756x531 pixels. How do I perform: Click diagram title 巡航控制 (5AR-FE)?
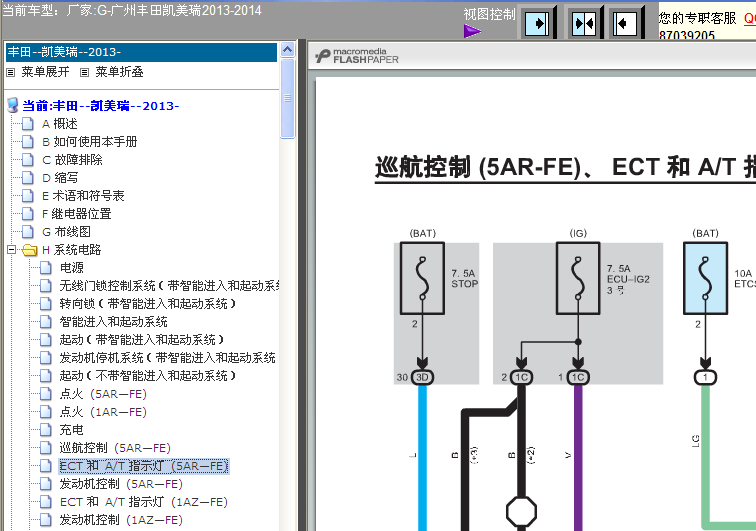click(x=478, y=167)
